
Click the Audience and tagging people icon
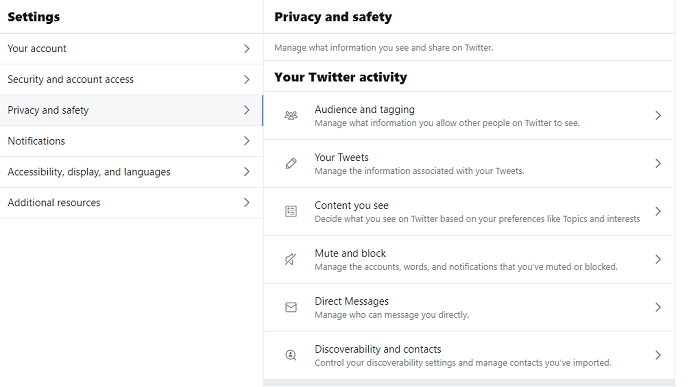click(291, 116)
